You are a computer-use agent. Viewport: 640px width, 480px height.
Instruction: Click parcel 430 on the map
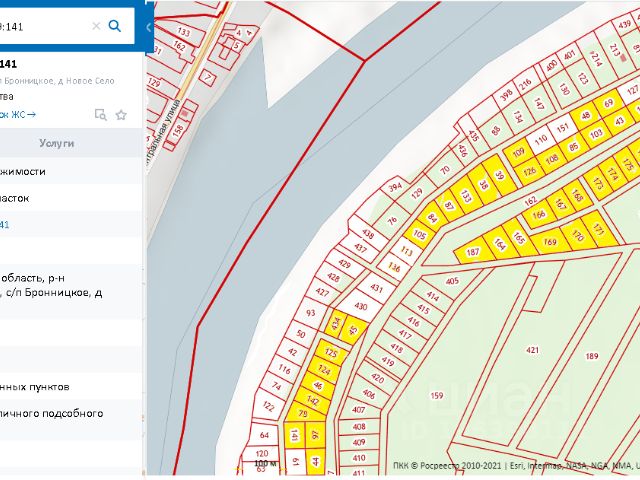click(x=361, y=306)
